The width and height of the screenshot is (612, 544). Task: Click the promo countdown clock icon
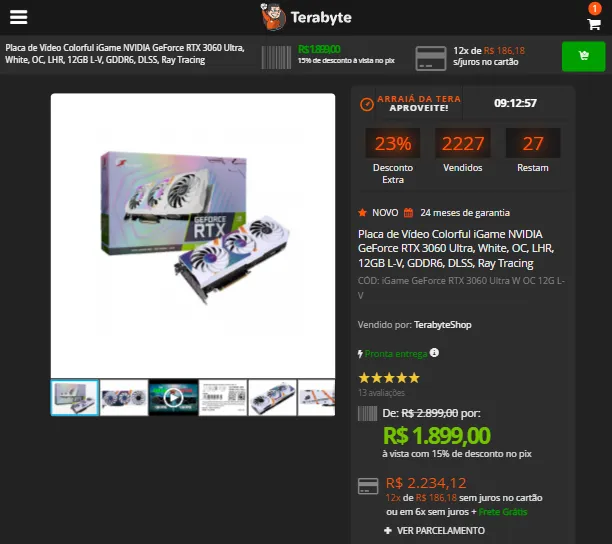366,104
